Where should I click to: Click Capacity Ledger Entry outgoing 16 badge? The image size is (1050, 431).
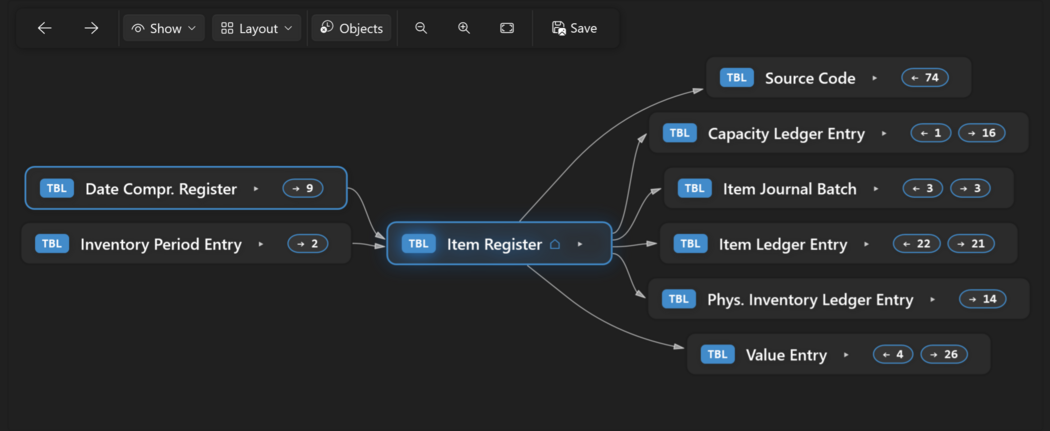(x=982, y=133)
